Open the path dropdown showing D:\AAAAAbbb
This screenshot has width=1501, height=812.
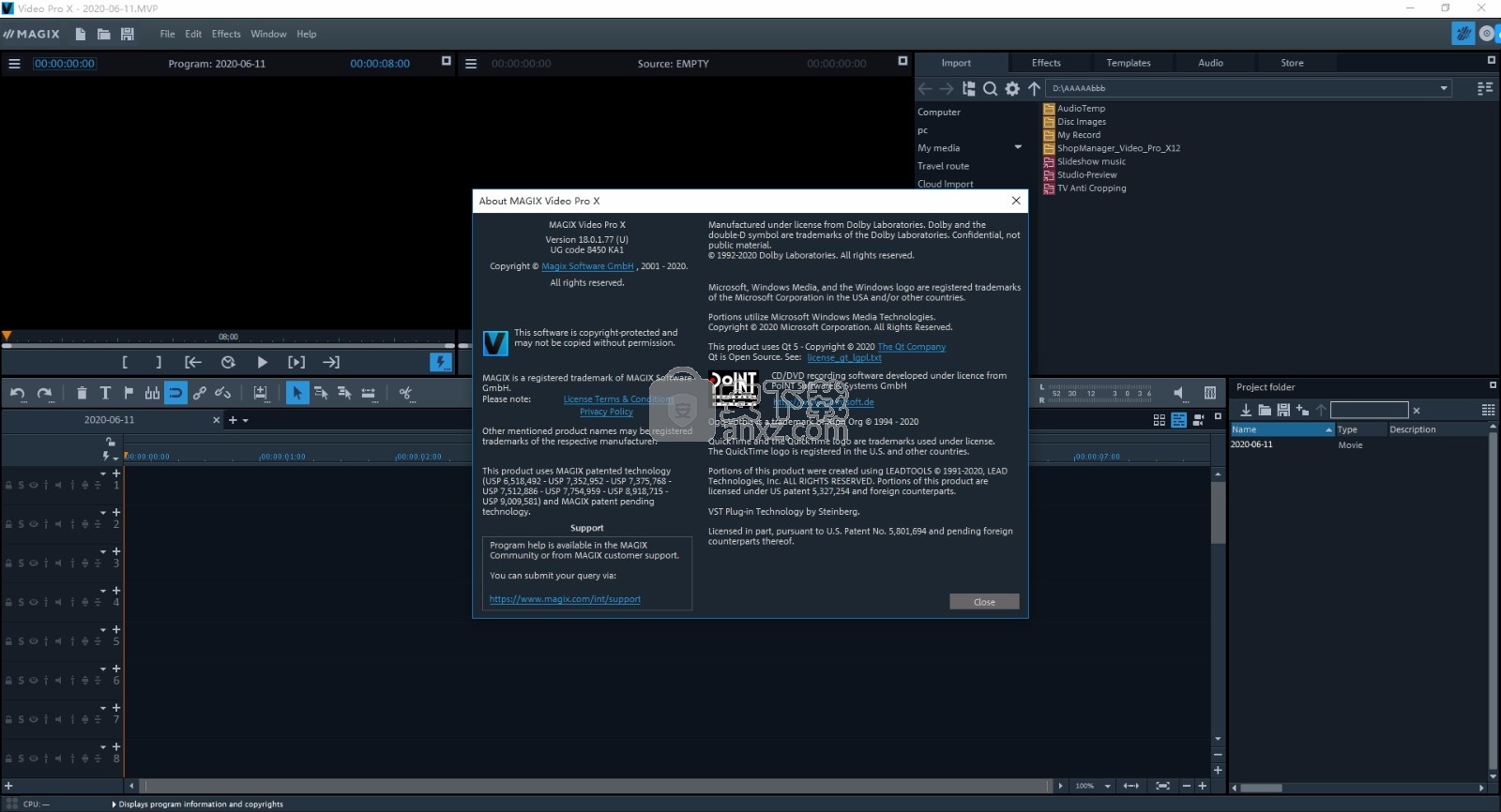[x=1444, y=88]
